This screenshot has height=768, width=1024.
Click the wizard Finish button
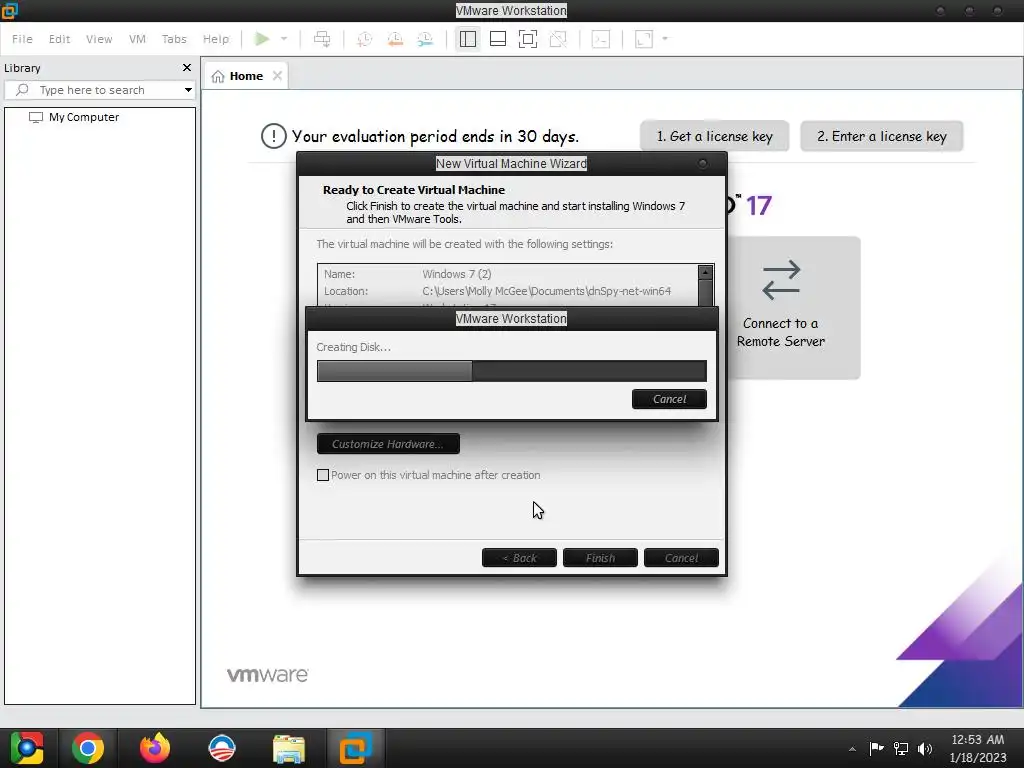tap(600, 558)
